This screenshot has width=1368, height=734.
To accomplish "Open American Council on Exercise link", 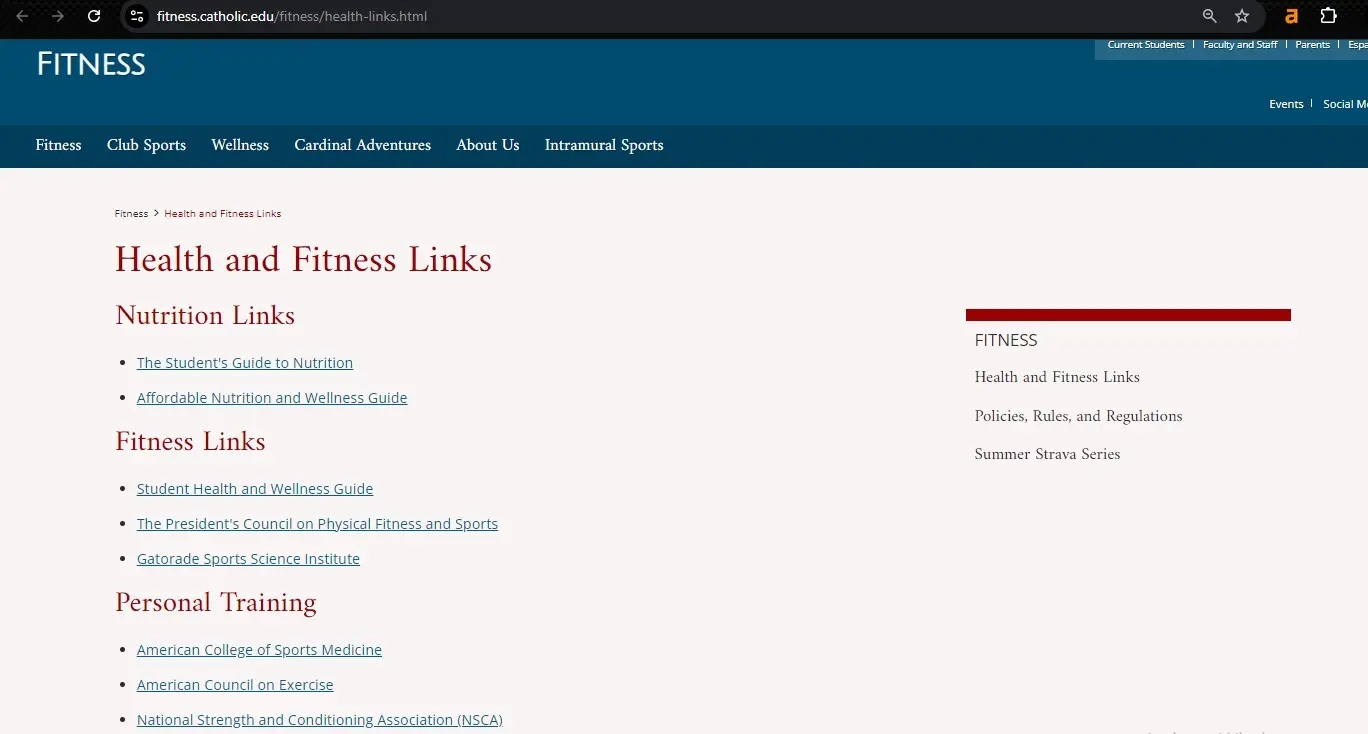I will click(x=235, y=685).
